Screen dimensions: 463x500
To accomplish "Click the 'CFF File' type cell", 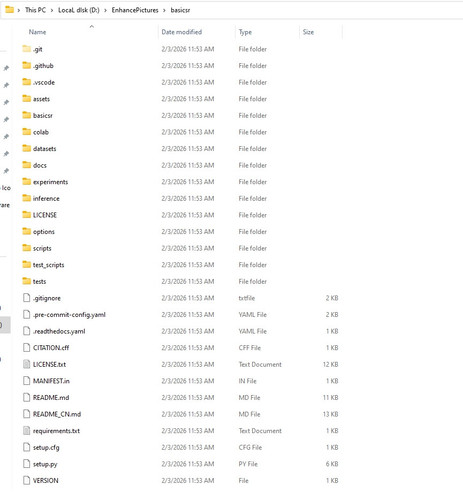I will pos(250,348).
